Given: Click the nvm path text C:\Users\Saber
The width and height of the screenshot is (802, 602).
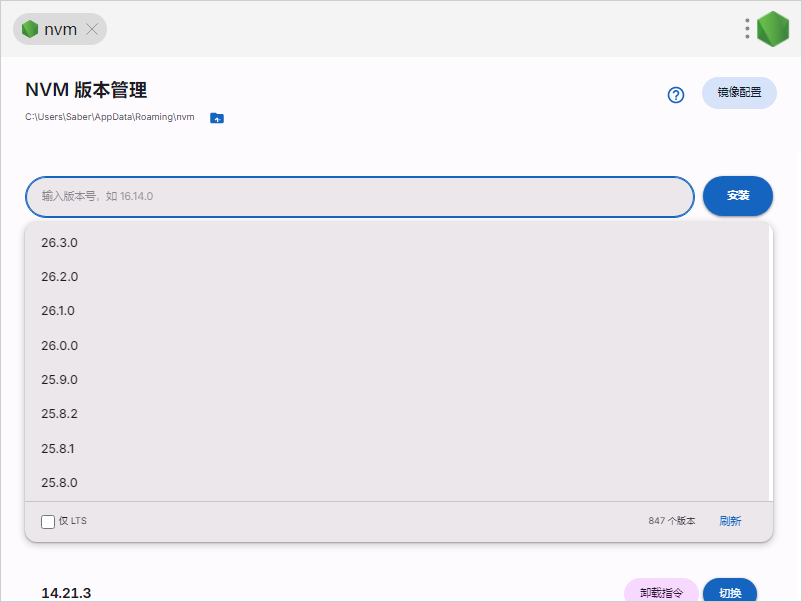Looking at the screenshot, I should (x=109, y=117).
